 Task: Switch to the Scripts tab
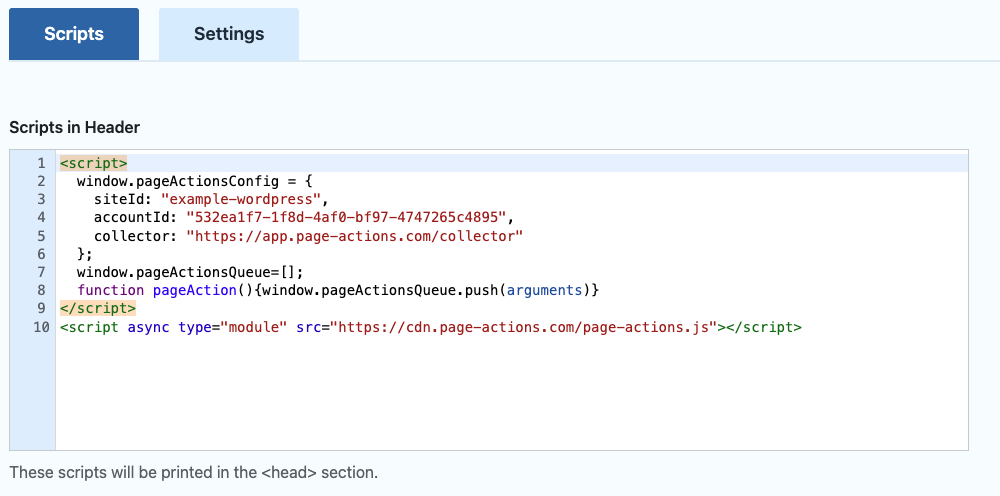tap(74, 34)
